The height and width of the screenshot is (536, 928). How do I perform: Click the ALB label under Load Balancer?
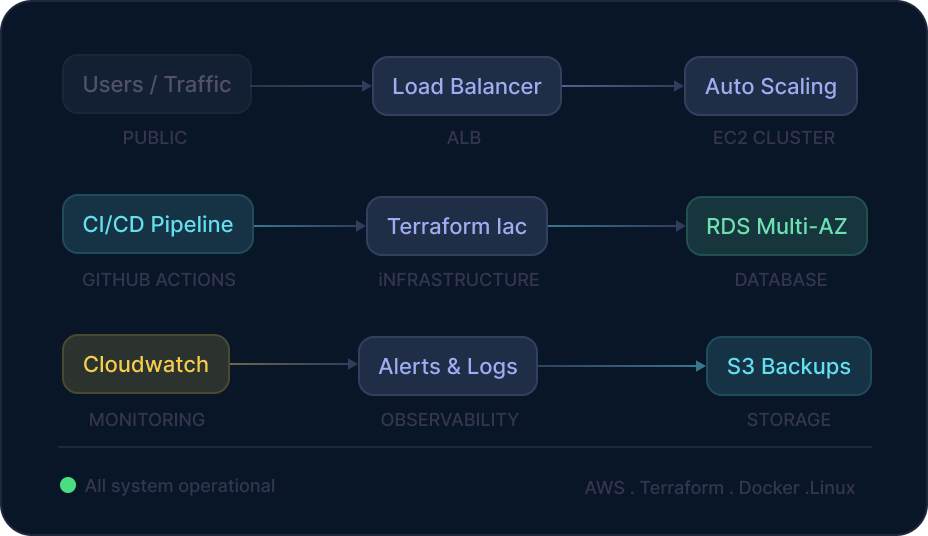464,138
